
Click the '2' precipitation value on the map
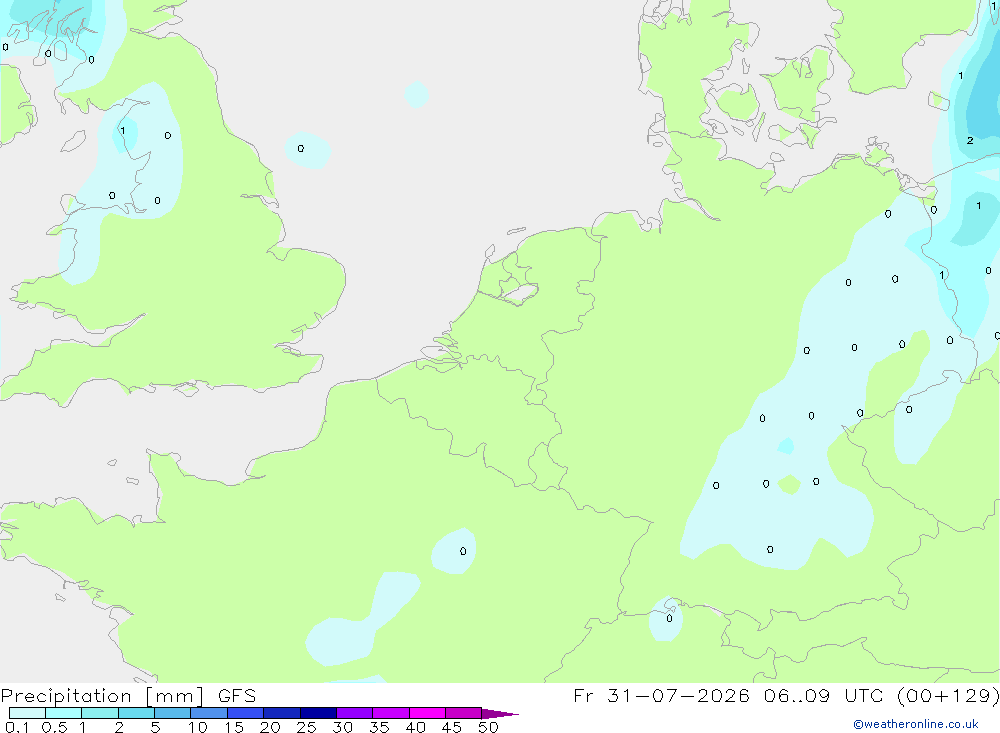tap(970, 140)
